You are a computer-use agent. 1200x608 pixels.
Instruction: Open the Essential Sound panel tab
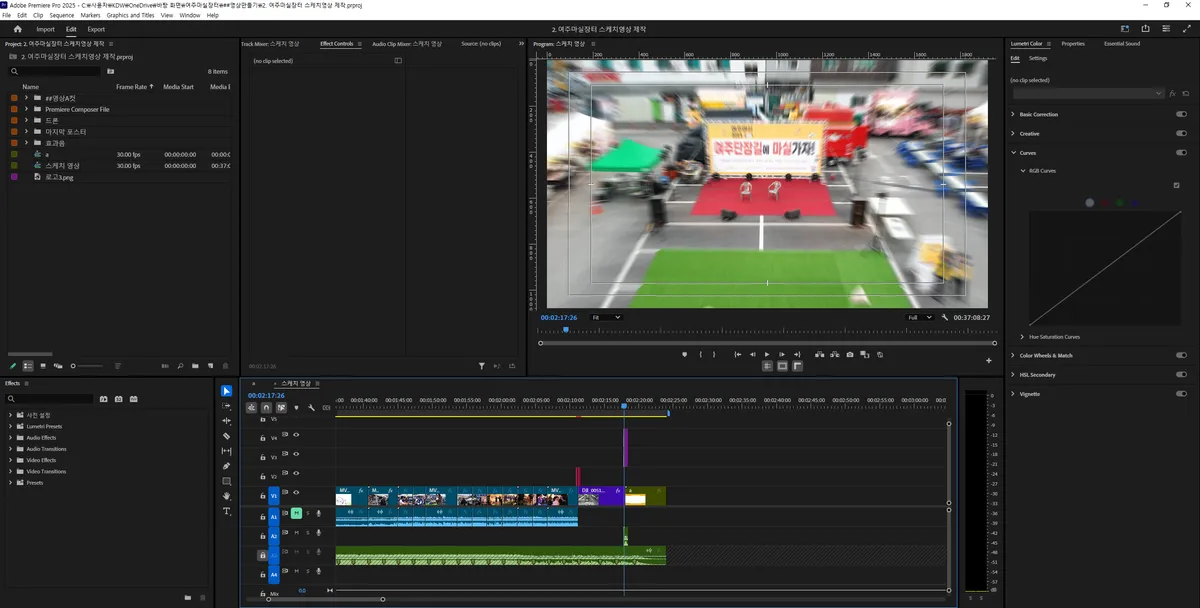1121,44
